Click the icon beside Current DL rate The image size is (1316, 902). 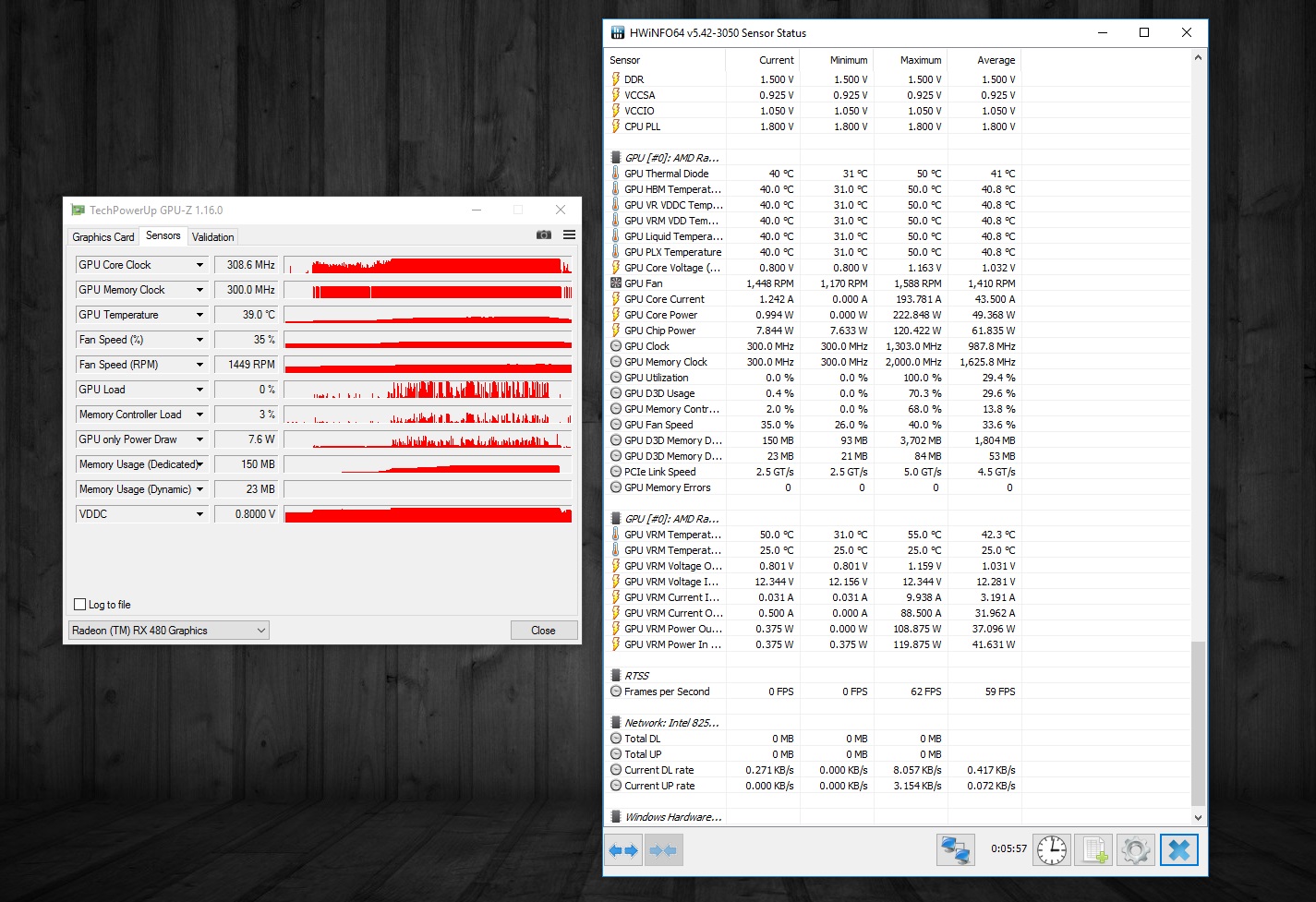click(x=616, y=770)
